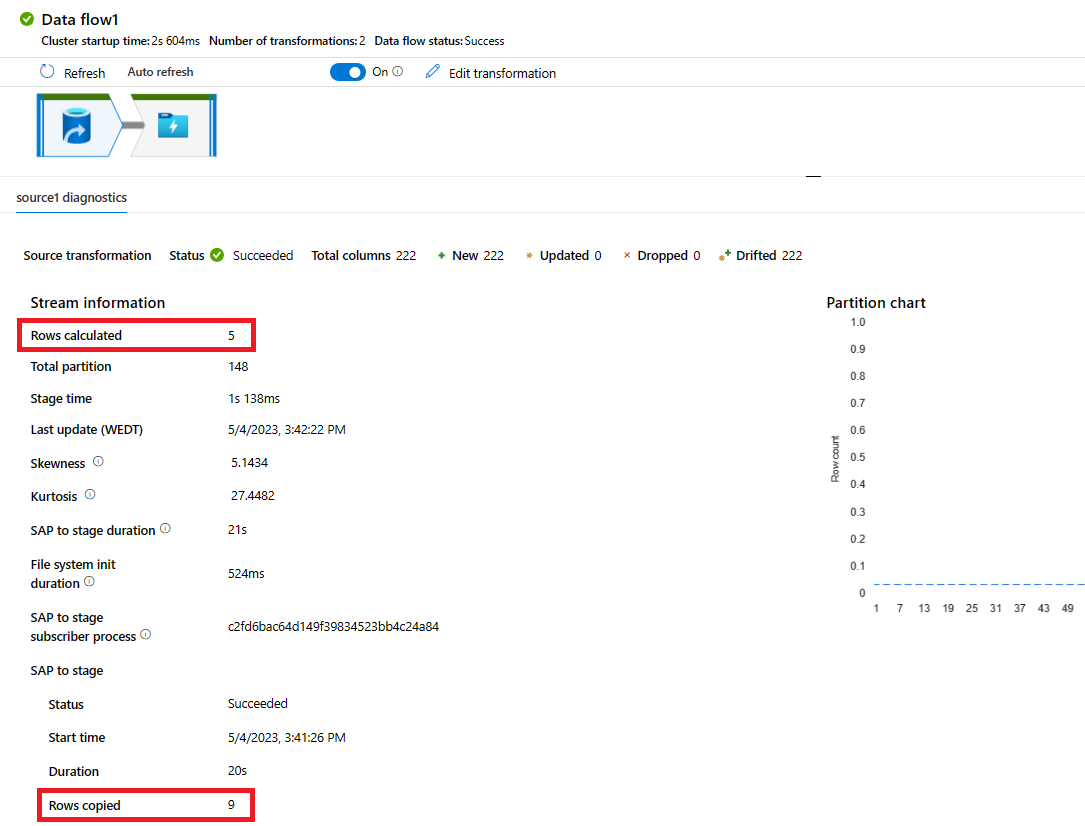Click the dashed line in the Partition chart
Screen dimensions: 1085x826
[x=975, y=584]
